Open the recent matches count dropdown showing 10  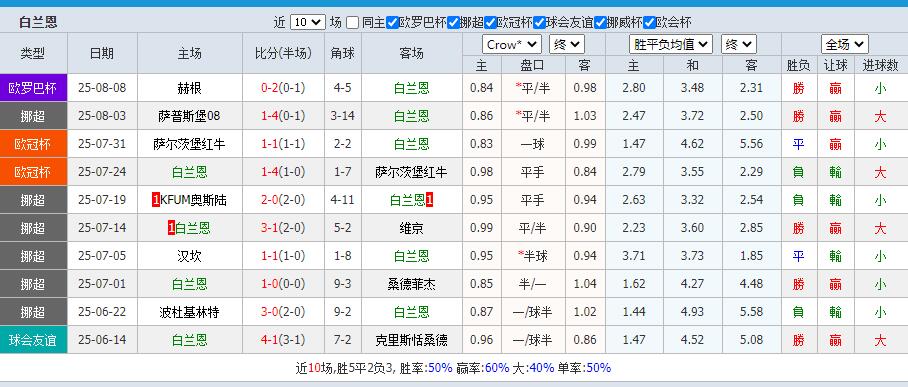[307, 23]
